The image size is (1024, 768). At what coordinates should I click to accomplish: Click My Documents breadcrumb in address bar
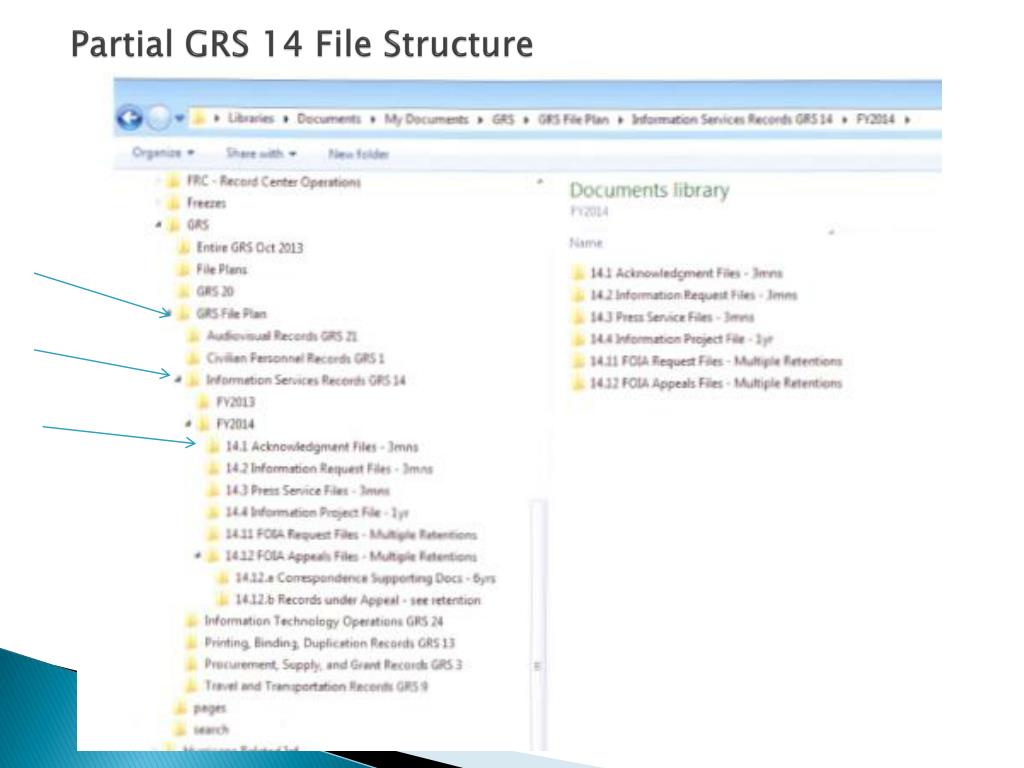426,119
